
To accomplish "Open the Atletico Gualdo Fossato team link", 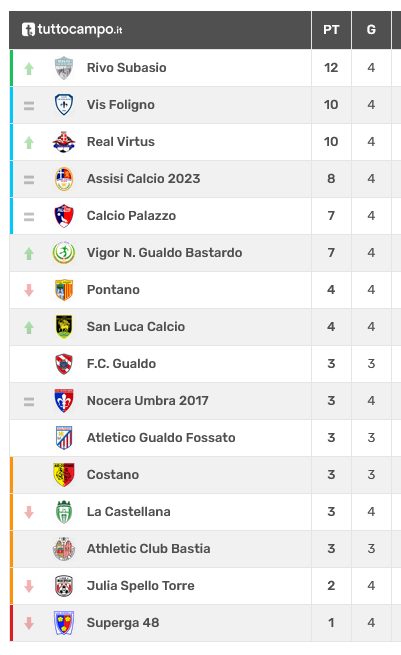I will point(161,438).
